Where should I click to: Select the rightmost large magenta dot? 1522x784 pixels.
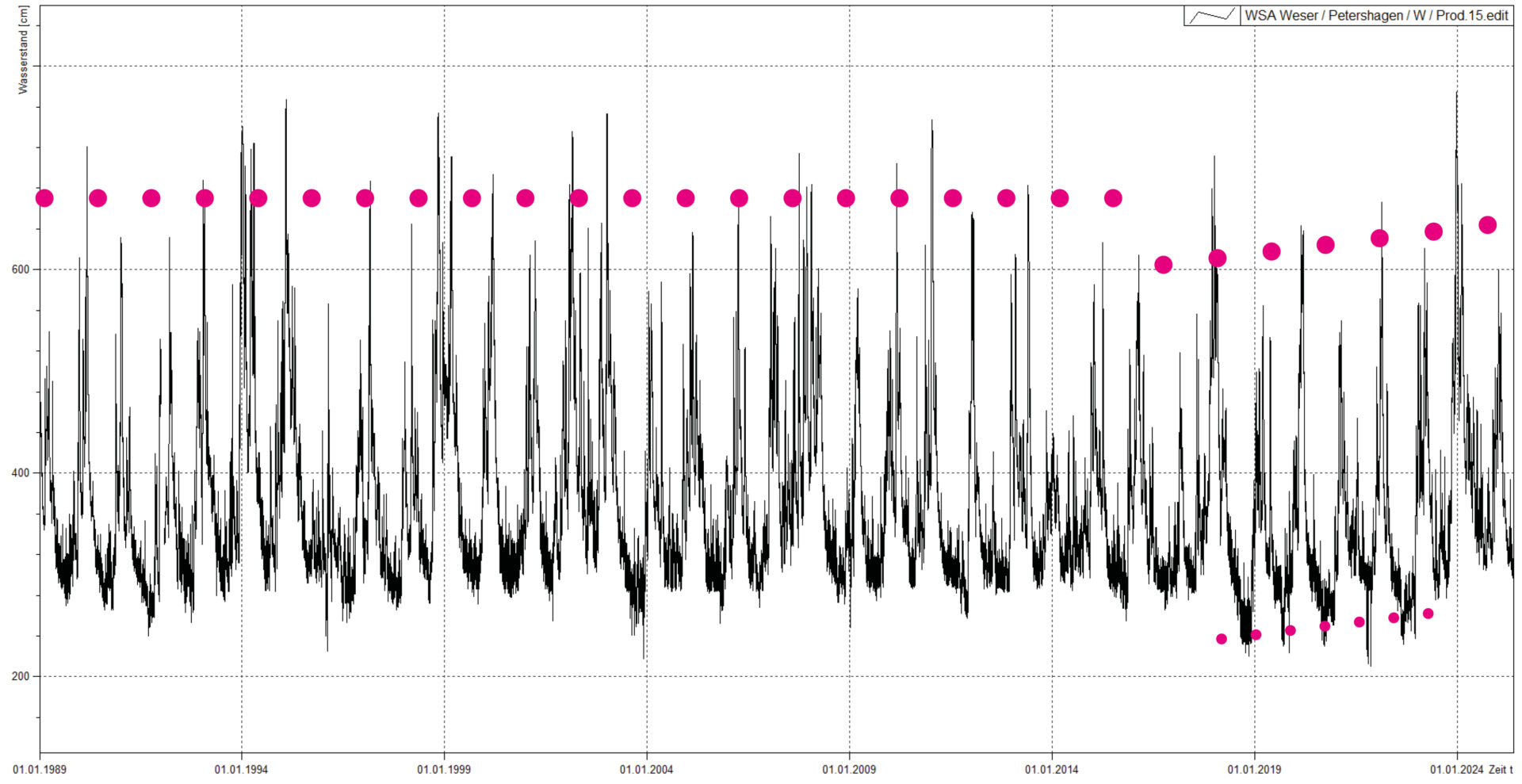click(1488, 225)
